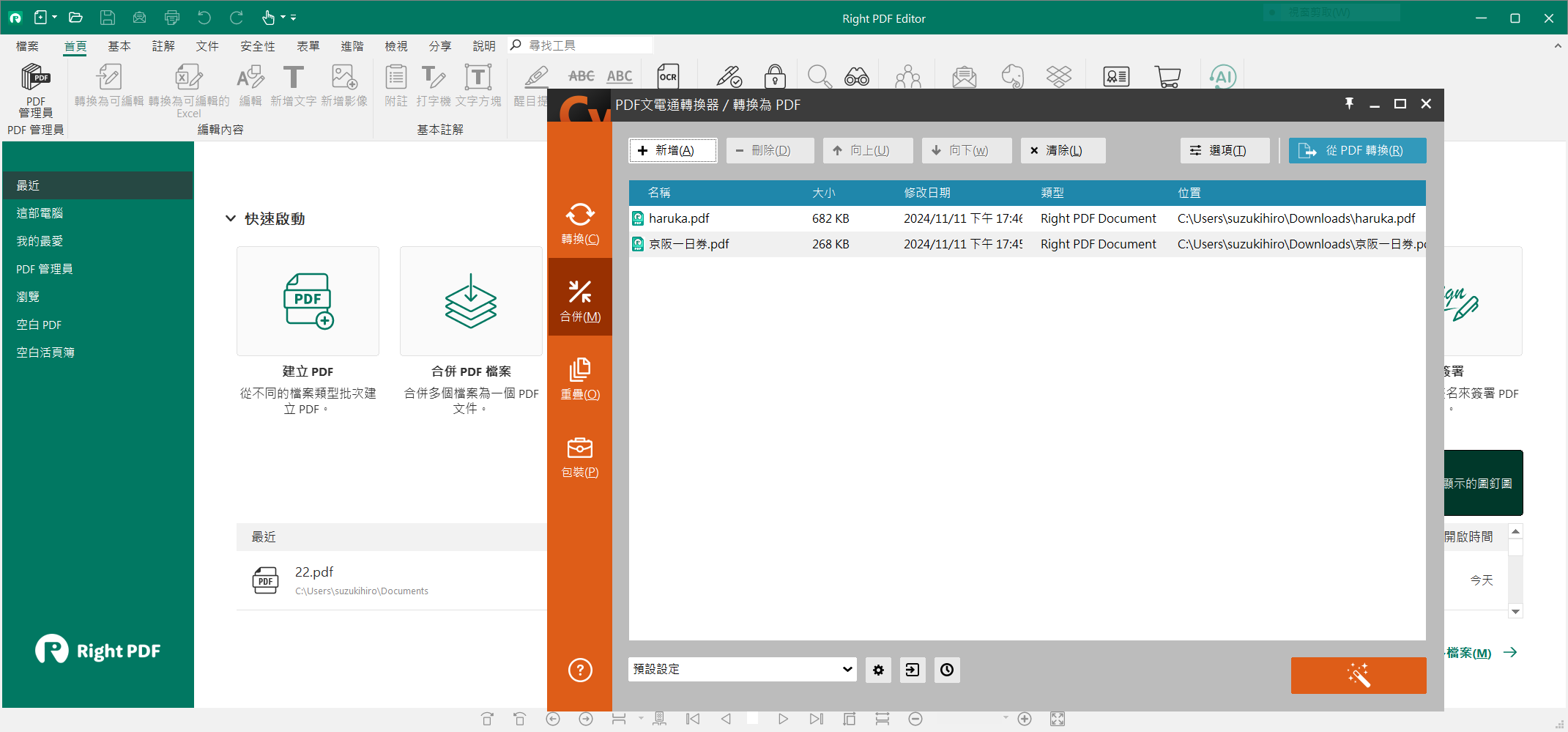Select 重疊(O) in converter sidebar
This screenshot has height=732, width=1568.
[580, 378]
